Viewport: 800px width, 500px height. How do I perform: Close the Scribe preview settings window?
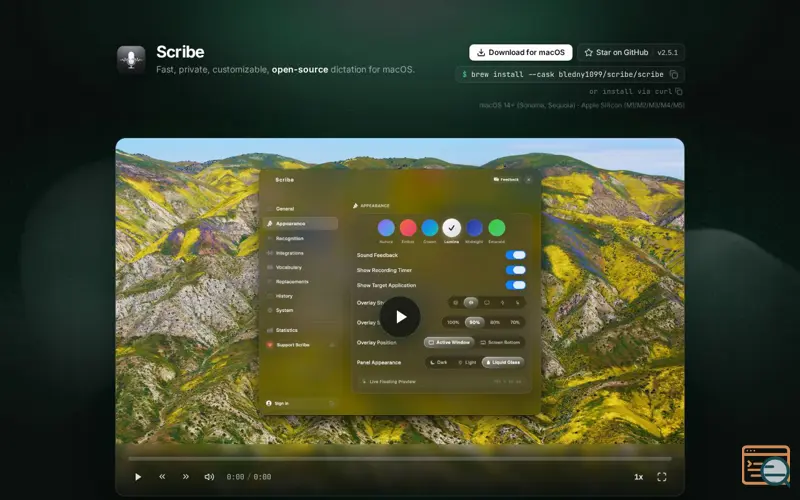point(529,180)
